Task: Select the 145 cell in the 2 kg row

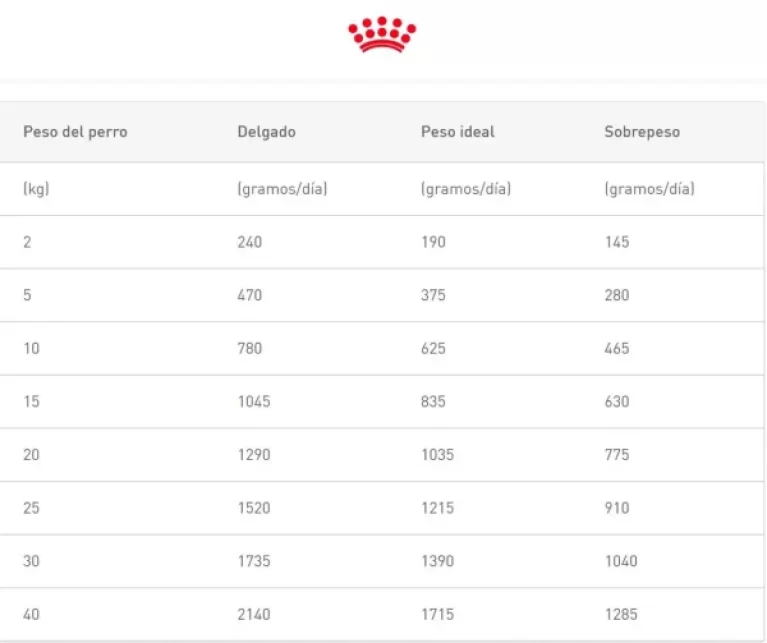Action: (x=617, y=242)
